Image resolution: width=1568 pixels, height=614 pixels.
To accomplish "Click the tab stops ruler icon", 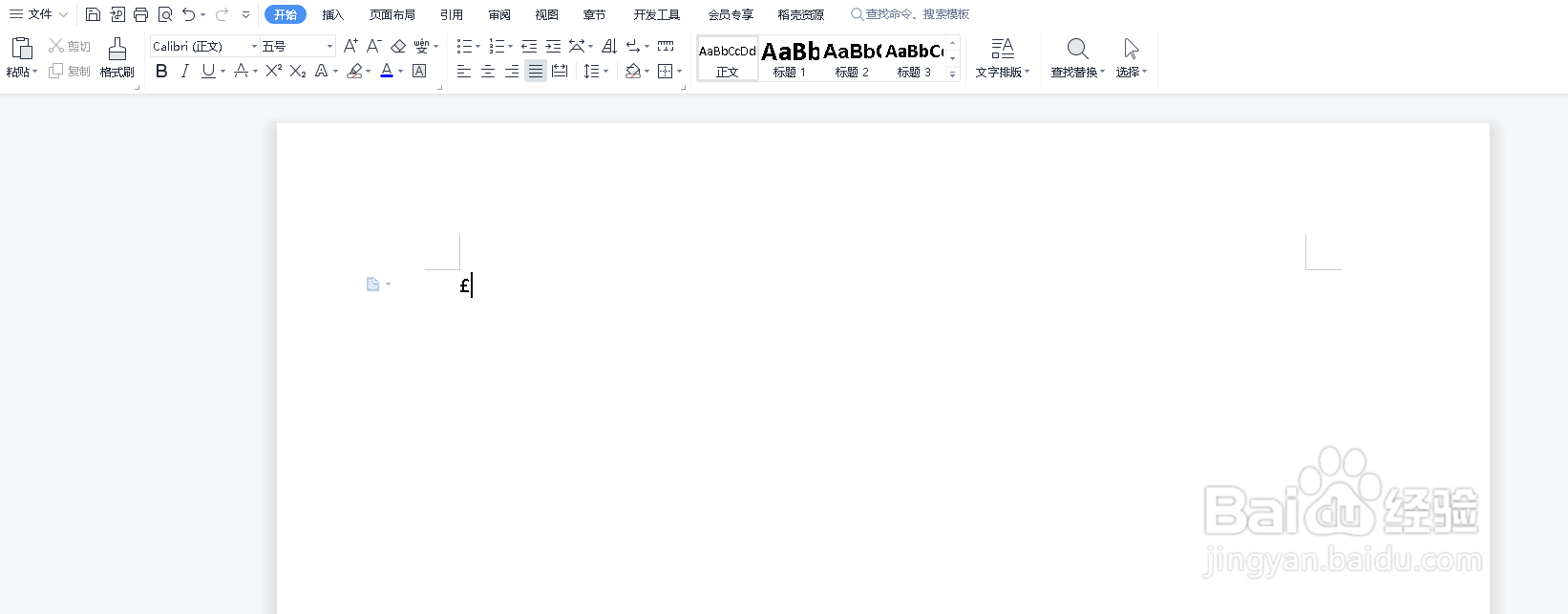I will [666, 46].
